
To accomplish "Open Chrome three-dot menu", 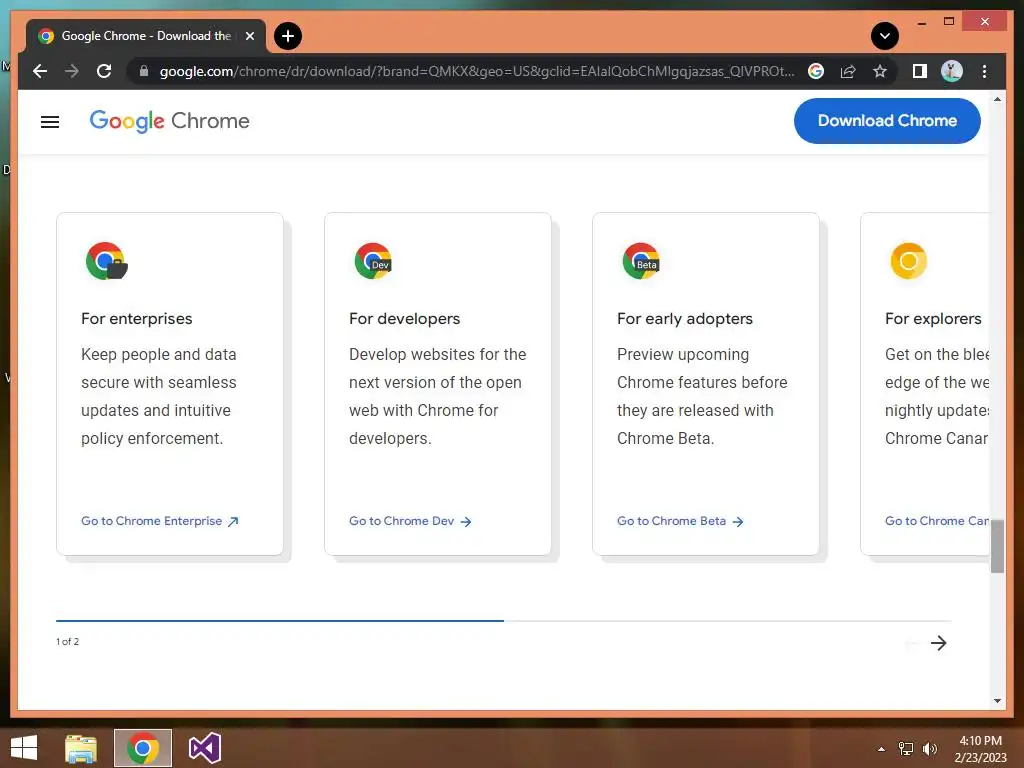I will (984, 71).
